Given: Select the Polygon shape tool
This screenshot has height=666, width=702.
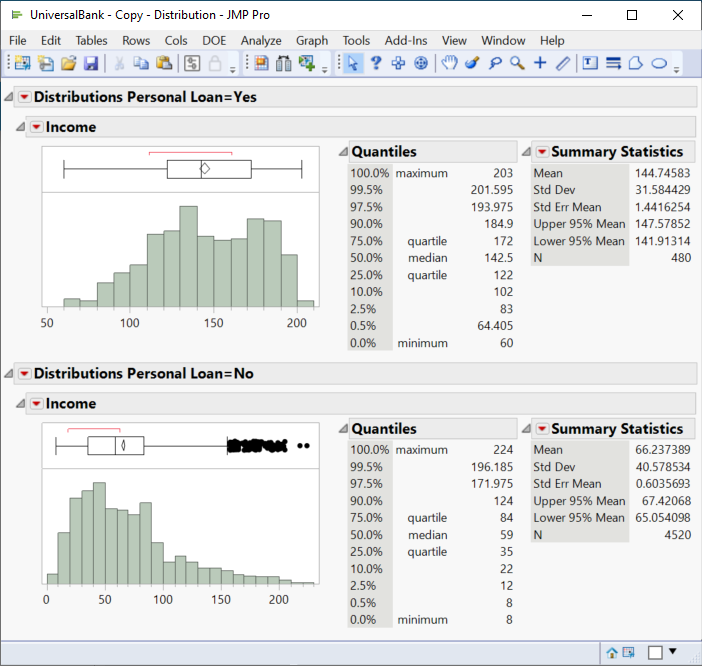Looking at the screenshot, I should coord(636,63).
